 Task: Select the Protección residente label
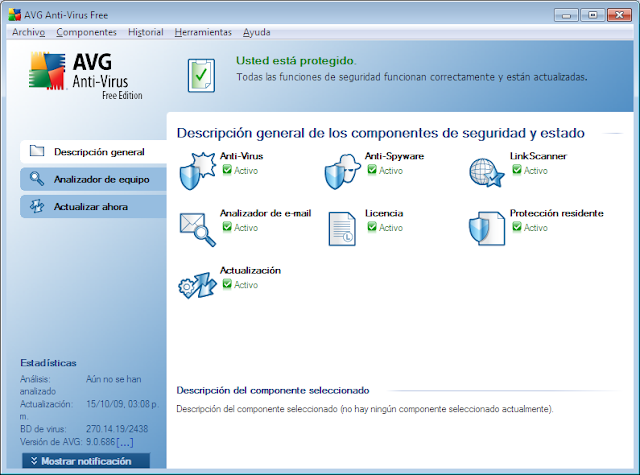556,213
